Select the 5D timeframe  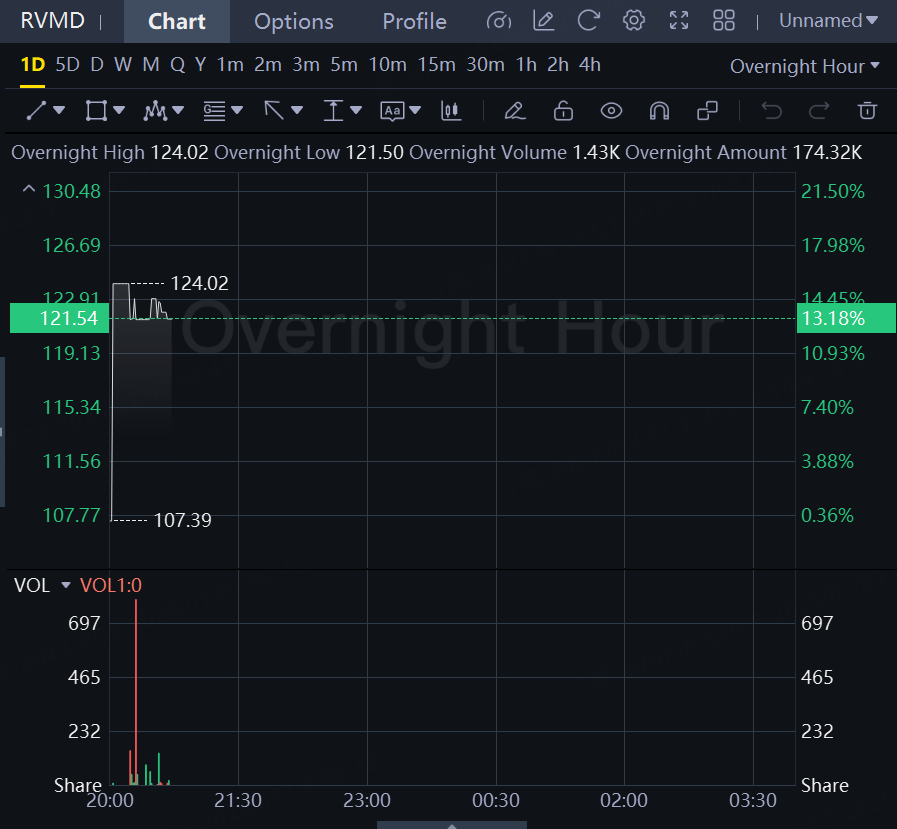coord(68,65)
